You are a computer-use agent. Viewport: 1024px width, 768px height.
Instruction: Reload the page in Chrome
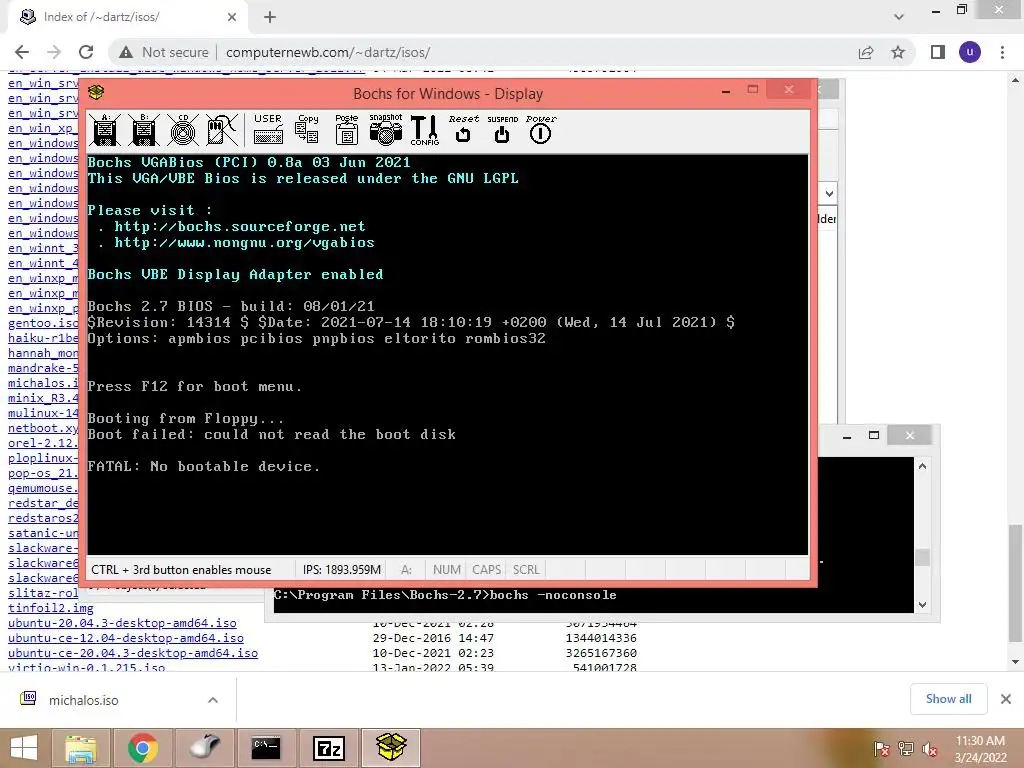point(86,52)
